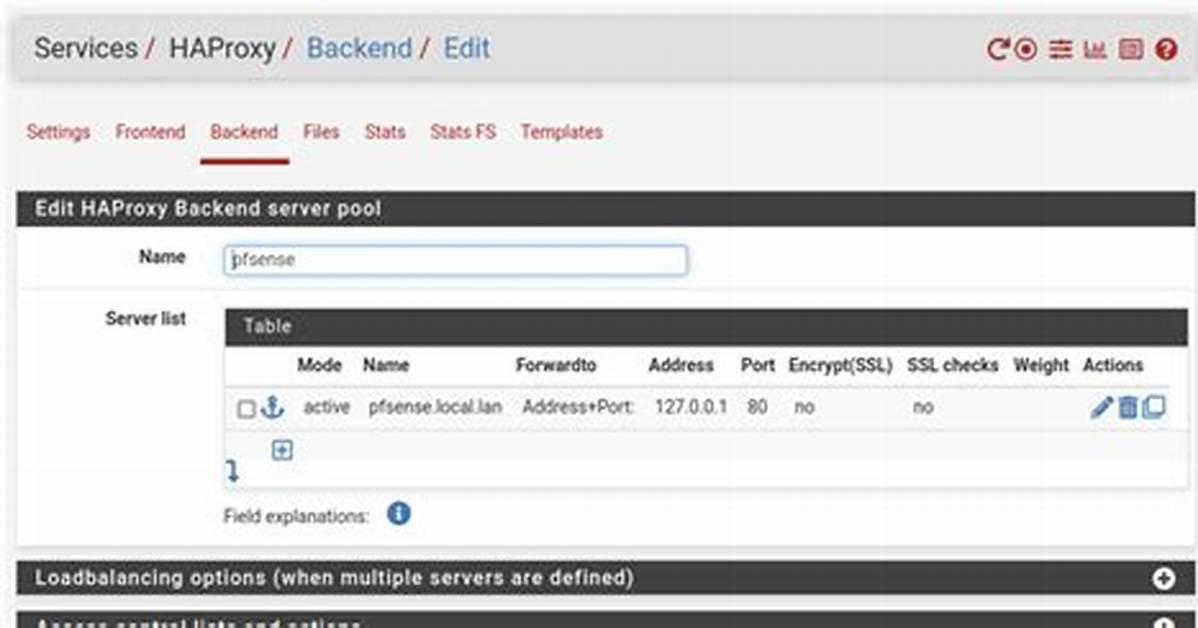The width and height of the screenshot is (1198, 628).
Task: Expand the Access control lists section
Action: [x=1164, y=624]
